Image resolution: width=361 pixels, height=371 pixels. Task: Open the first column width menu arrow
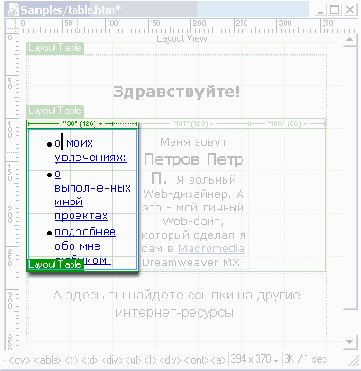[x=101, y=124]
